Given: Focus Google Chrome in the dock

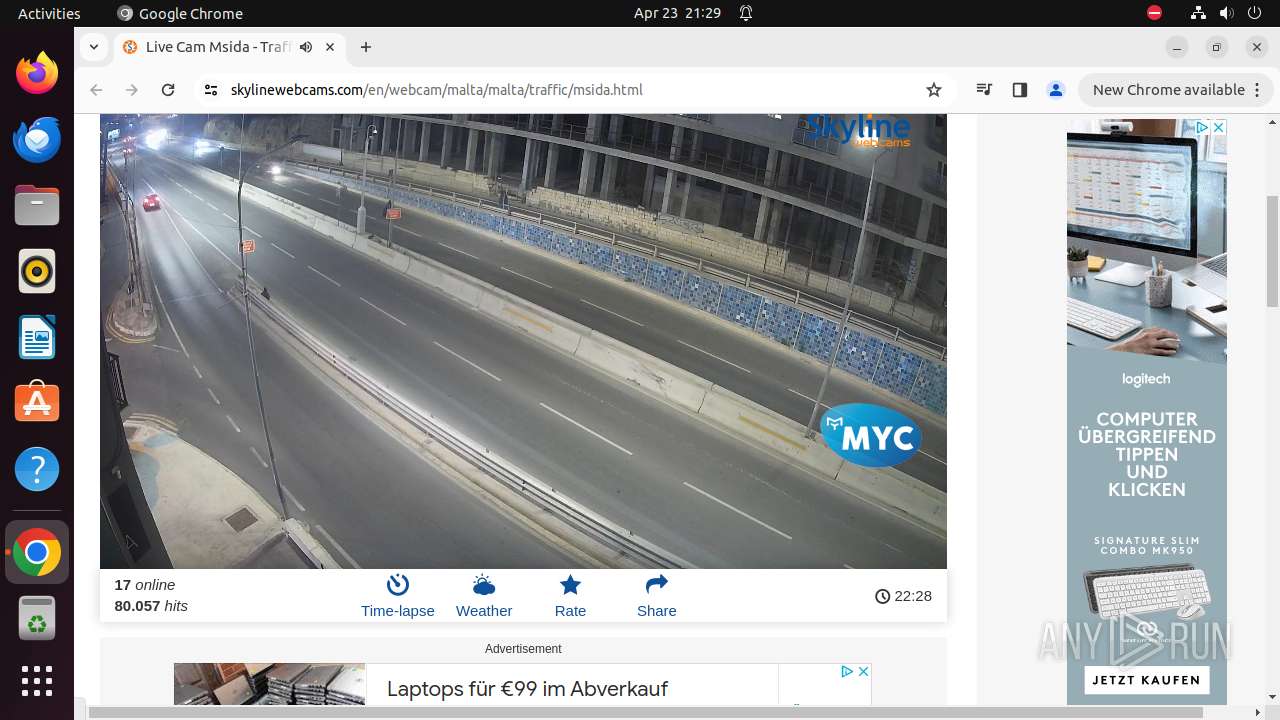Looking at the screenshot, I should coord(37,552).
